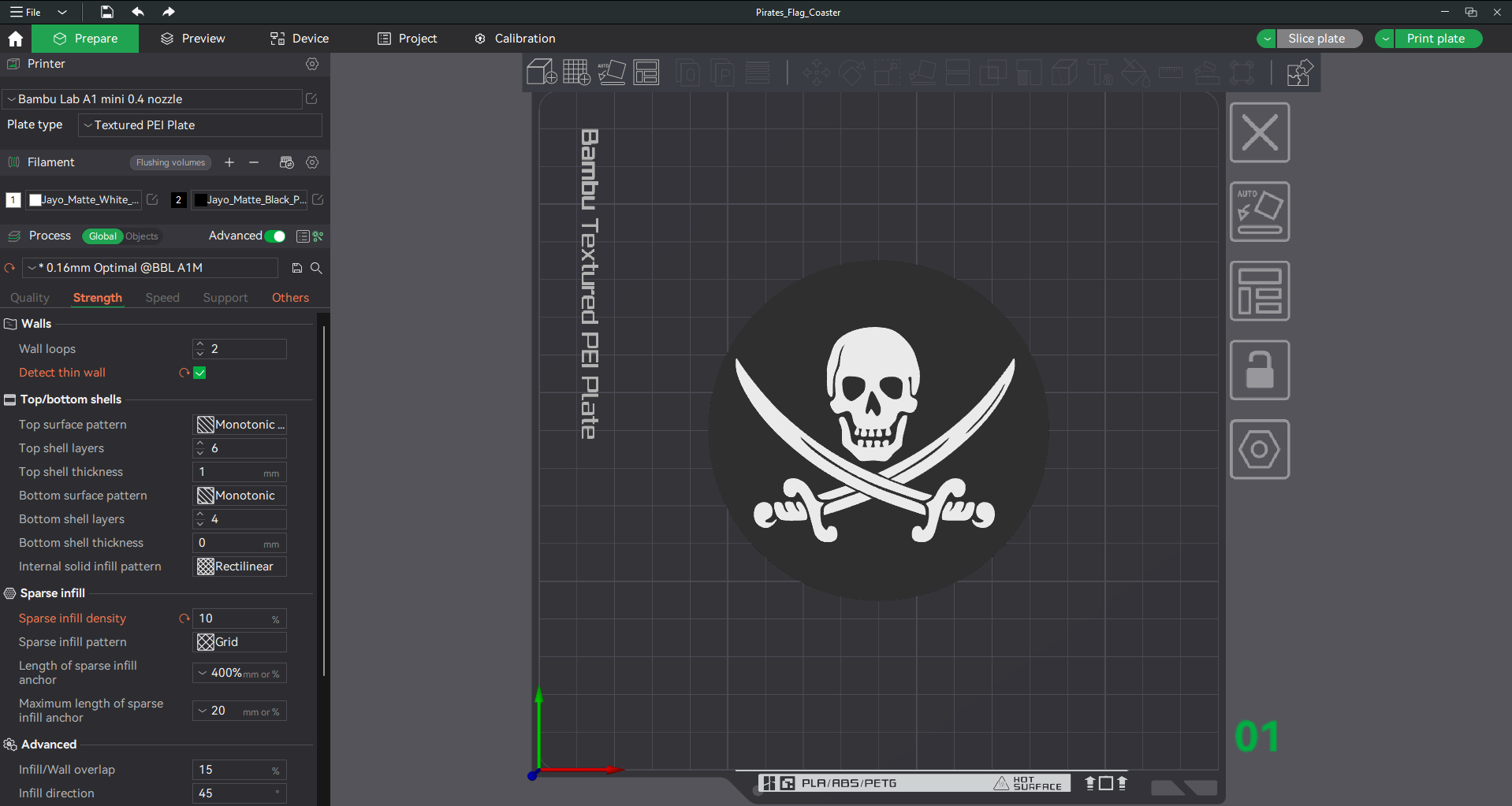Open Flushing volumes settings
The width and height of the screenshot is (1512, 806).
170,162
